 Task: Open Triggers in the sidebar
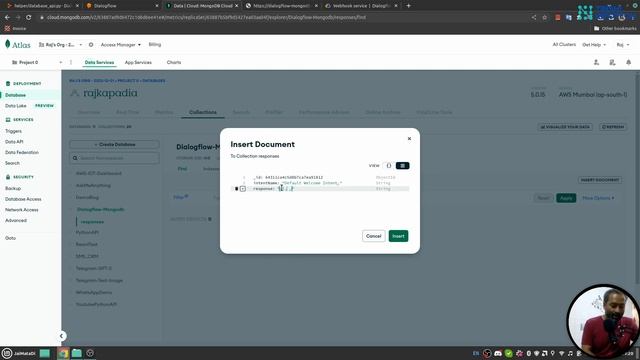pos(13,131)
